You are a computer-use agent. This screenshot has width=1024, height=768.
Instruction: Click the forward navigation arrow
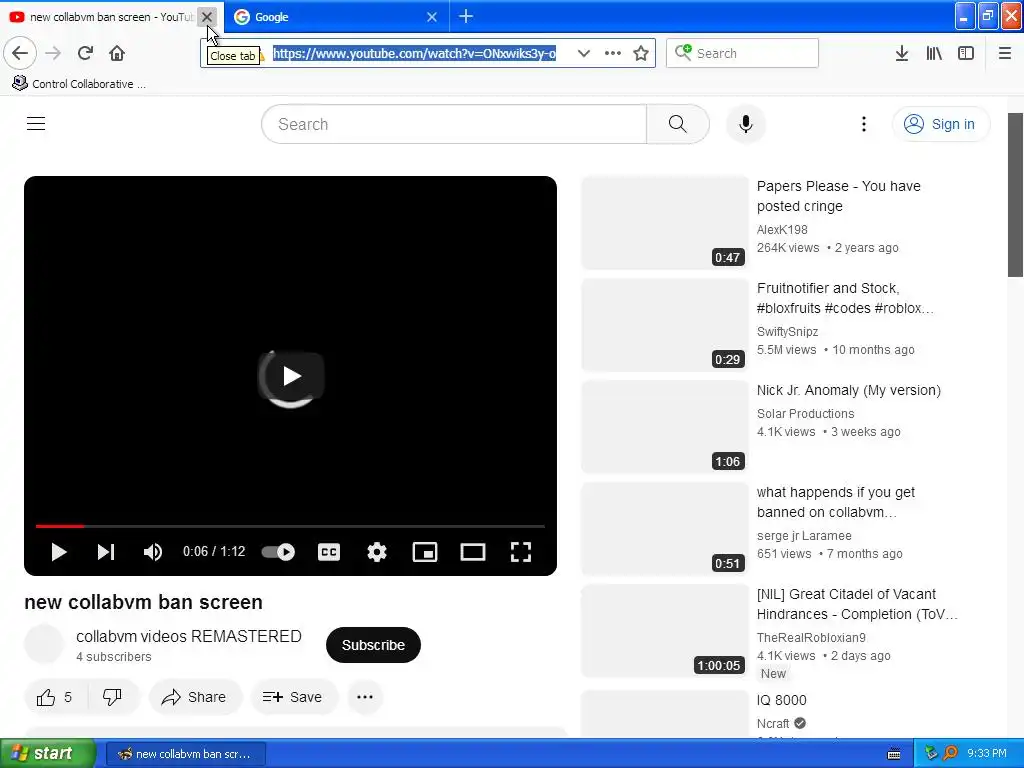54,53
